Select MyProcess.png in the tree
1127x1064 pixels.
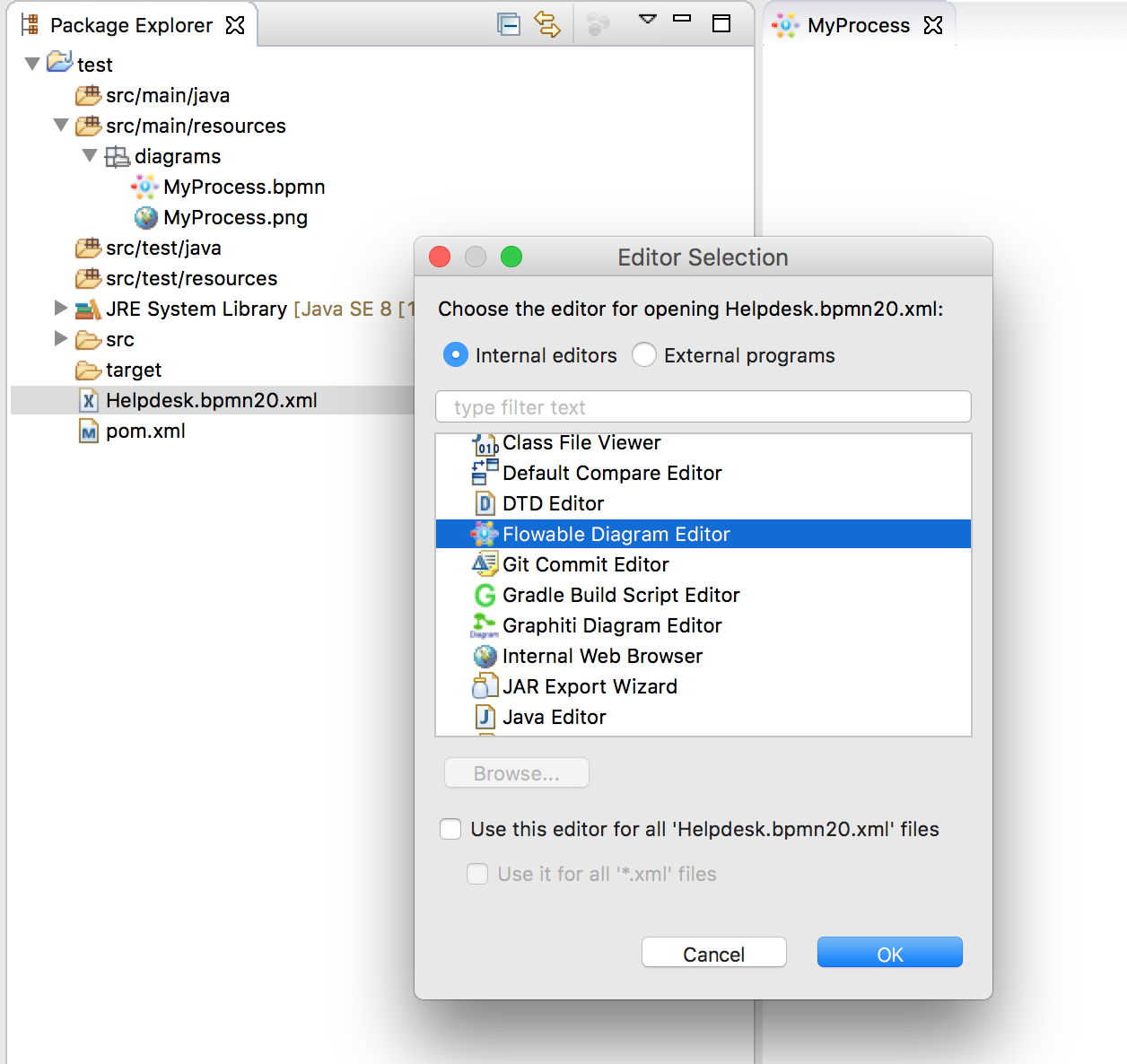(235, 217)
